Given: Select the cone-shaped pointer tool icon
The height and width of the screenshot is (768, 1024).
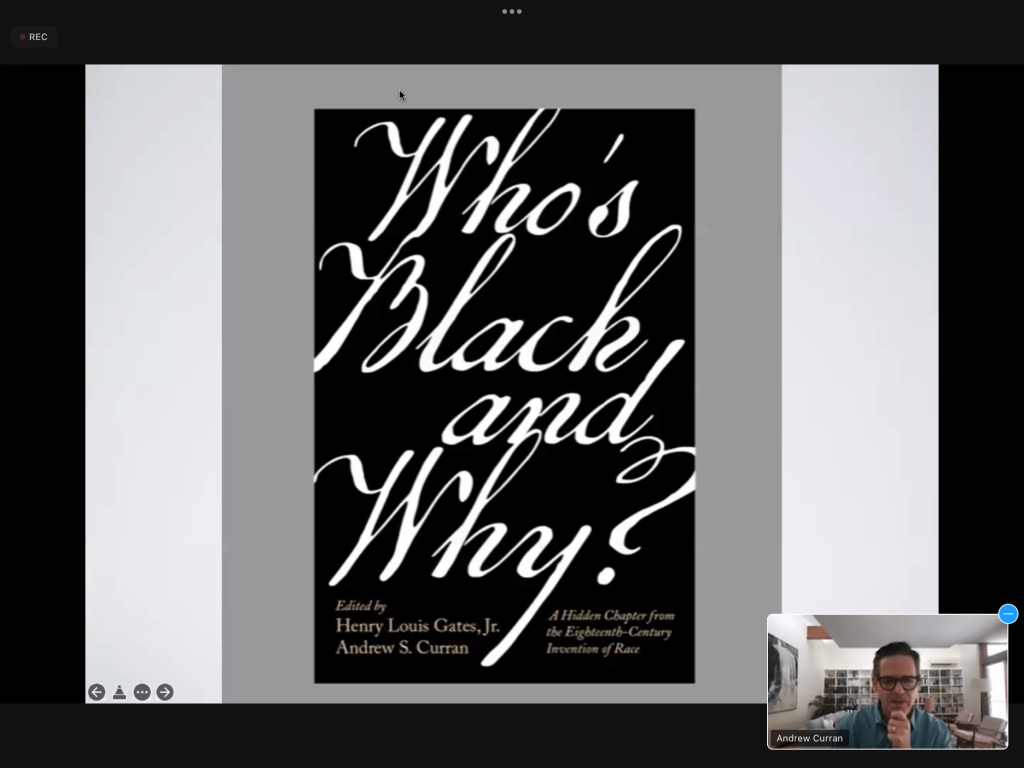Looking at the screenshot, I should tap(119, 692).
